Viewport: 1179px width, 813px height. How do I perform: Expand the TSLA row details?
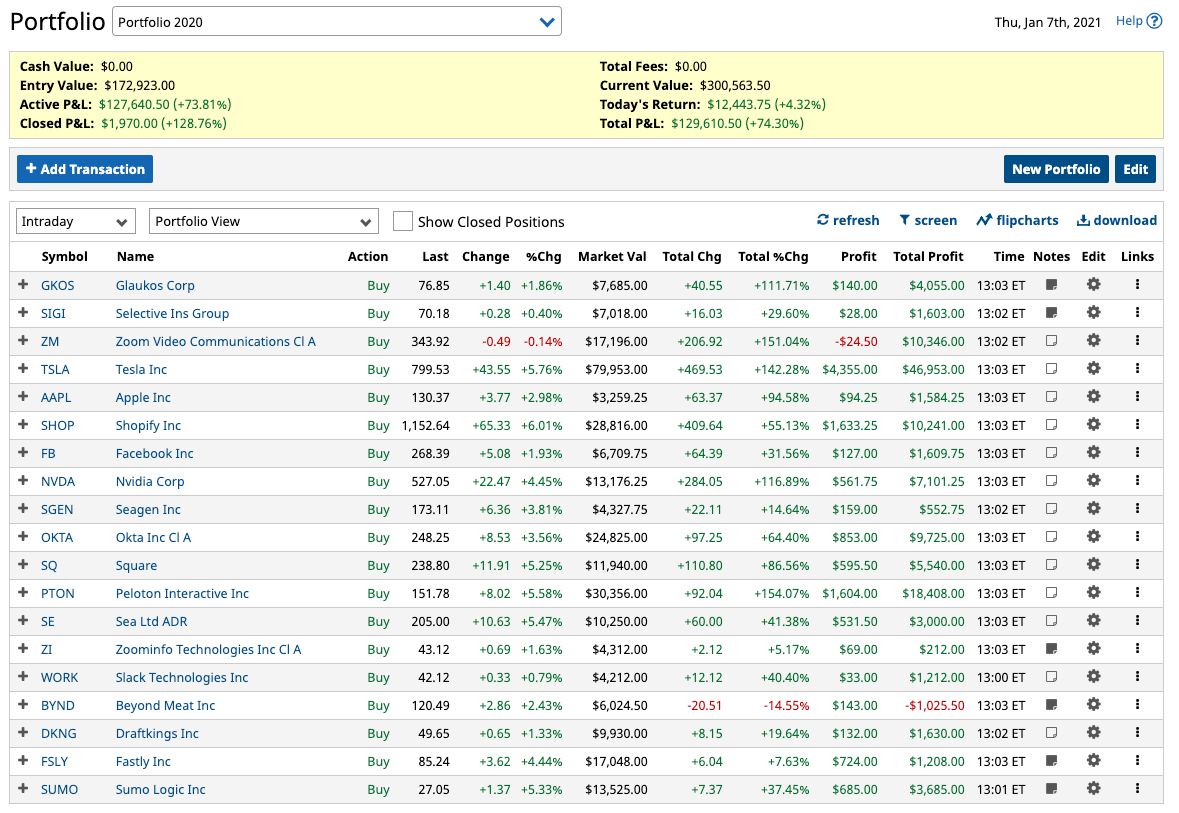tap(23, 369)
